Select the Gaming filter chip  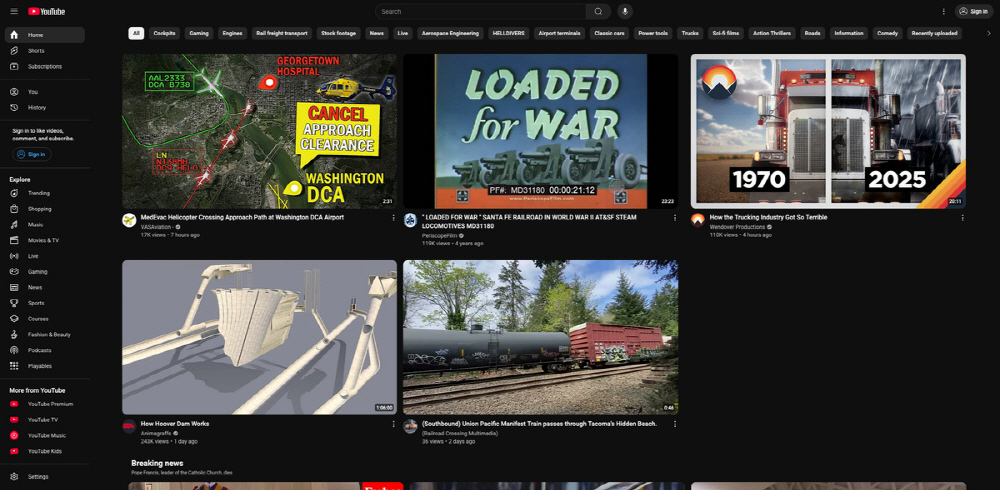pos(199,33)
